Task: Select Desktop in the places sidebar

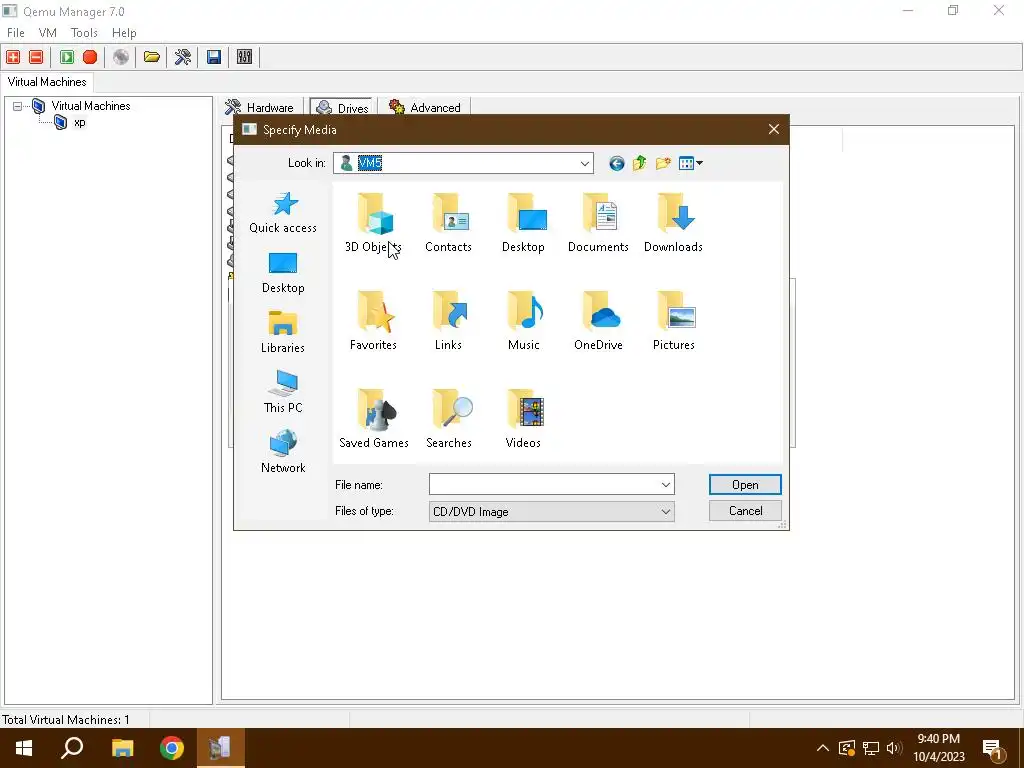Action: point(283,273)
